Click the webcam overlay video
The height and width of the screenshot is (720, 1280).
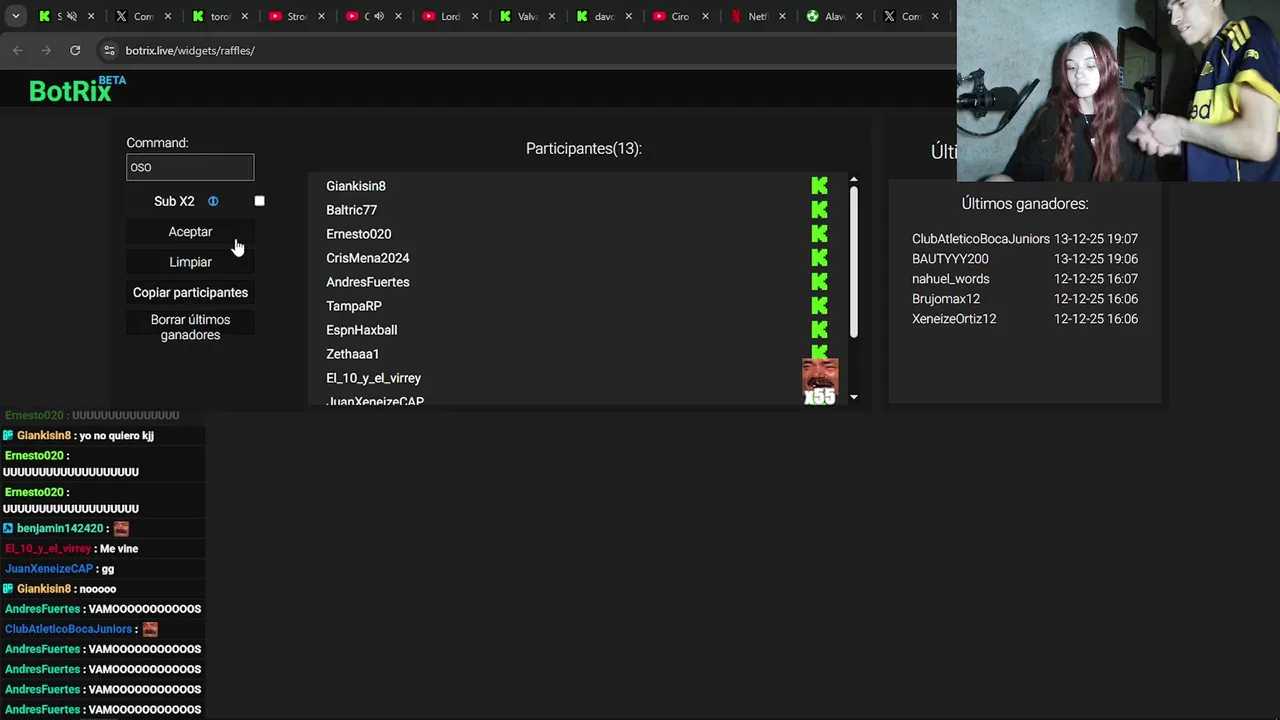[x=1118, y=91]
